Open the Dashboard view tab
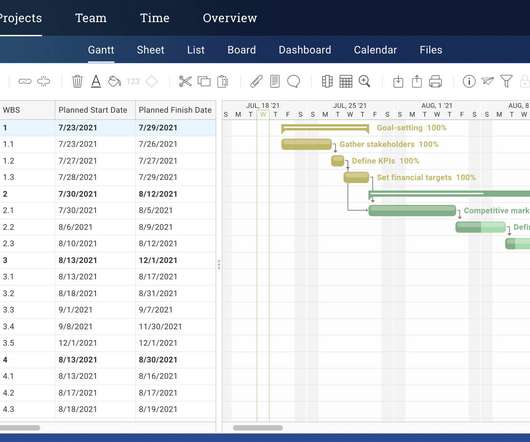 click(305, 50)
